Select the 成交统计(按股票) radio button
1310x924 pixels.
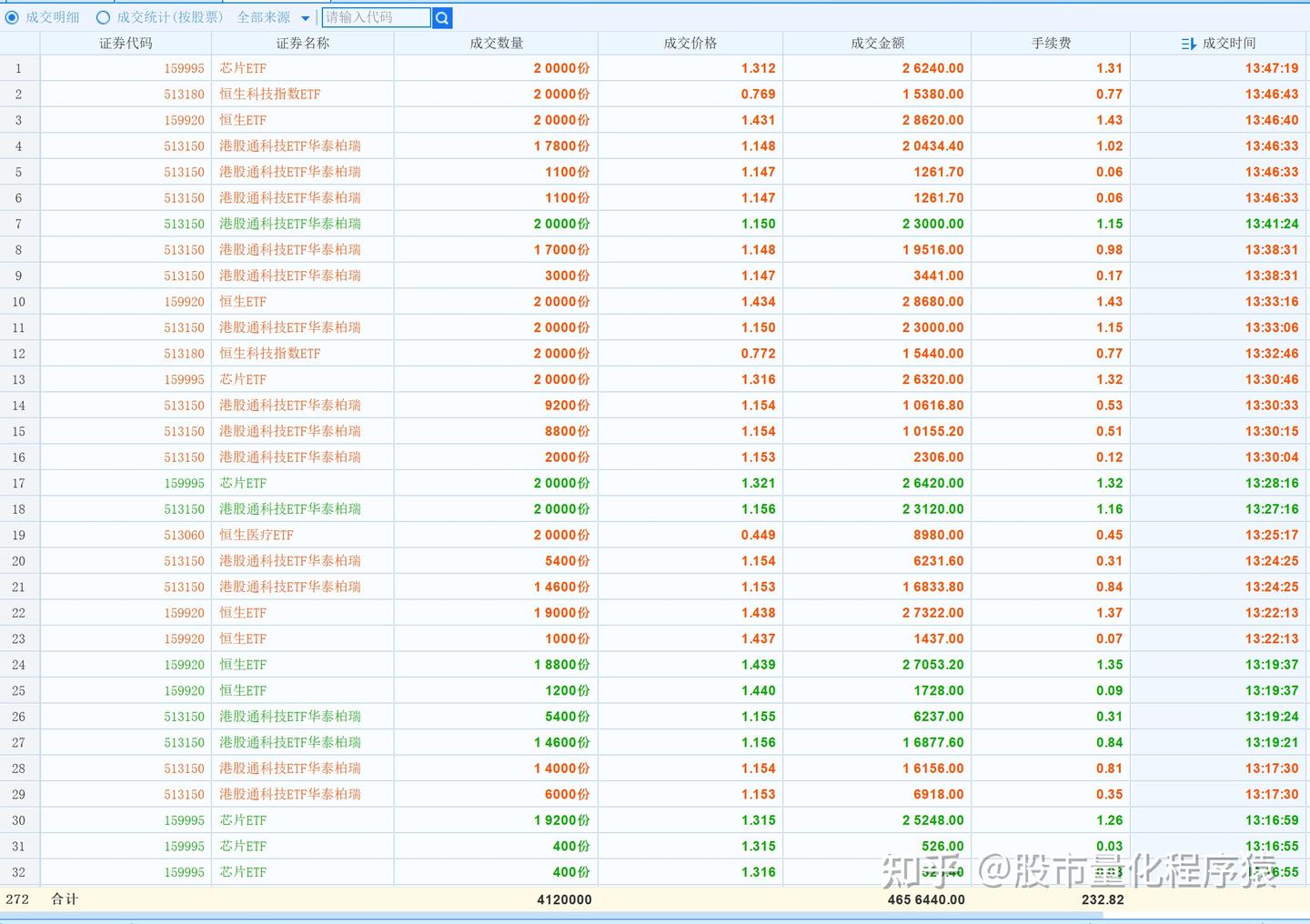(103, 17)
